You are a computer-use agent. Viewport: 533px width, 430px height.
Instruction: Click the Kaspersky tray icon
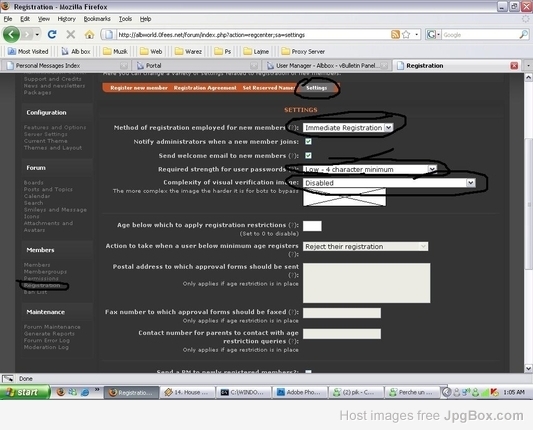pyautogui.click(x=495, y=392)
